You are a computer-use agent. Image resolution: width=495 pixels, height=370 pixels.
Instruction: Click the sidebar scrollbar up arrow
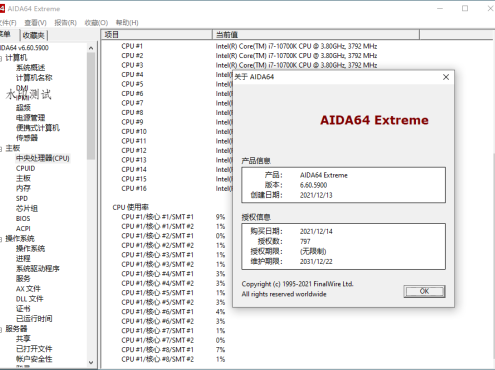[91, 48]
